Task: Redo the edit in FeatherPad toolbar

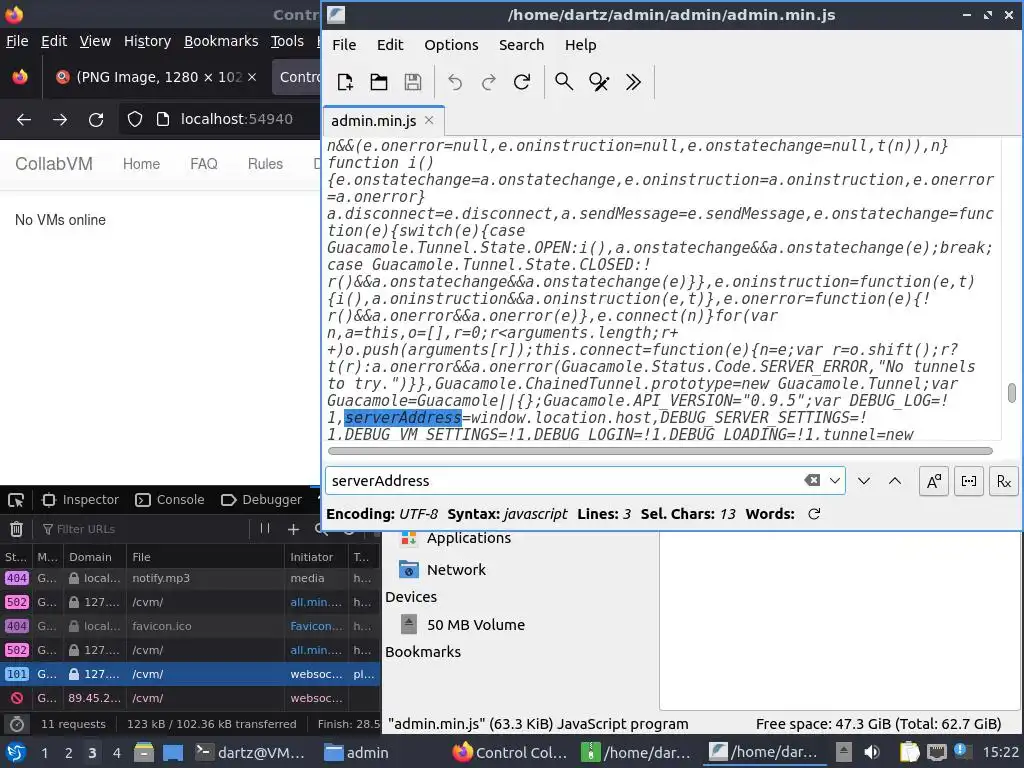Action: [x=488, y=82]
